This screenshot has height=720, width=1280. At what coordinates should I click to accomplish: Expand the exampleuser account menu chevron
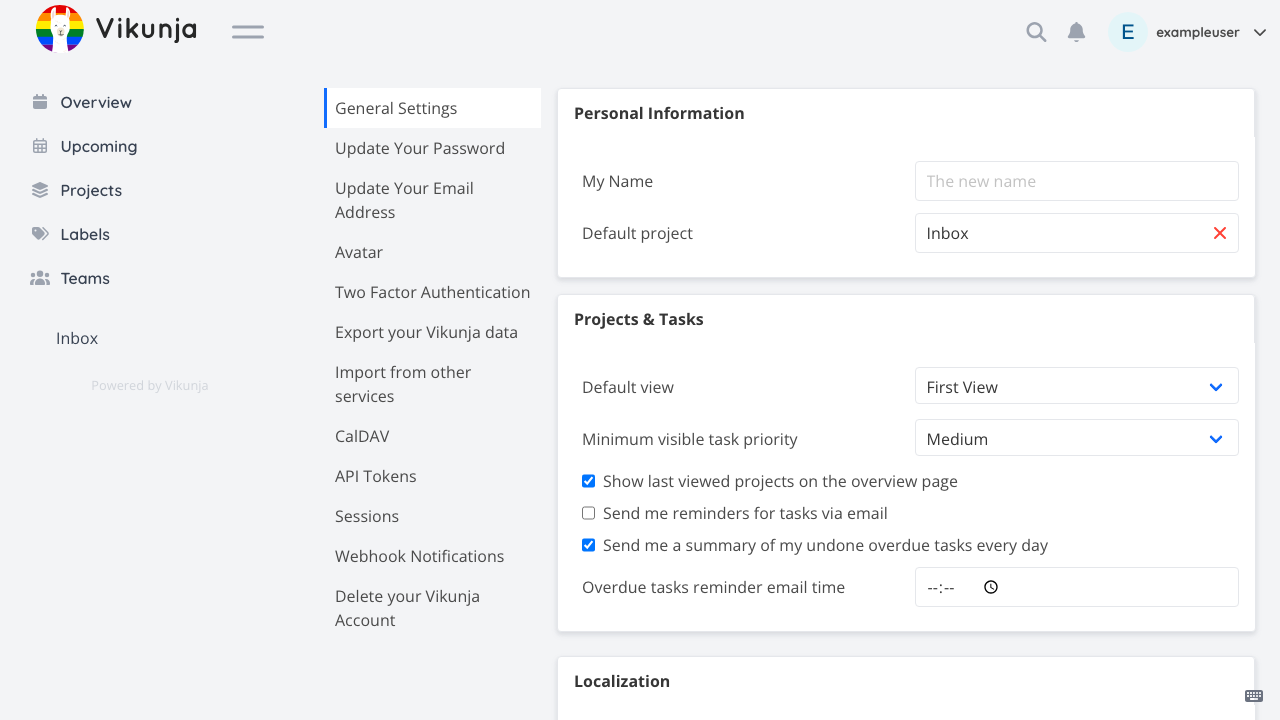pyautogui.click(x=1260, y=32)
